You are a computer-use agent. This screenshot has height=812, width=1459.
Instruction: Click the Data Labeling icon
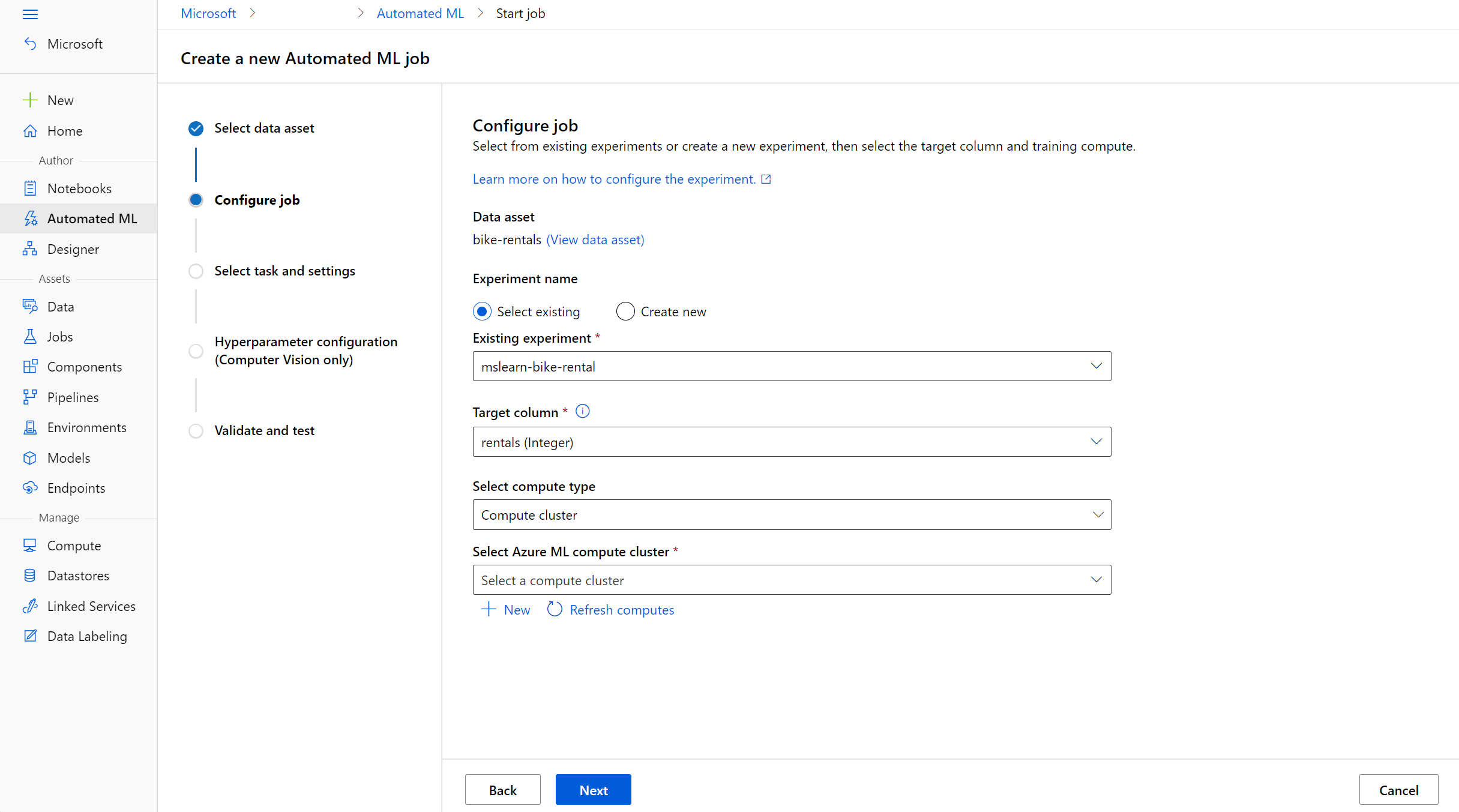click(29, 636)
